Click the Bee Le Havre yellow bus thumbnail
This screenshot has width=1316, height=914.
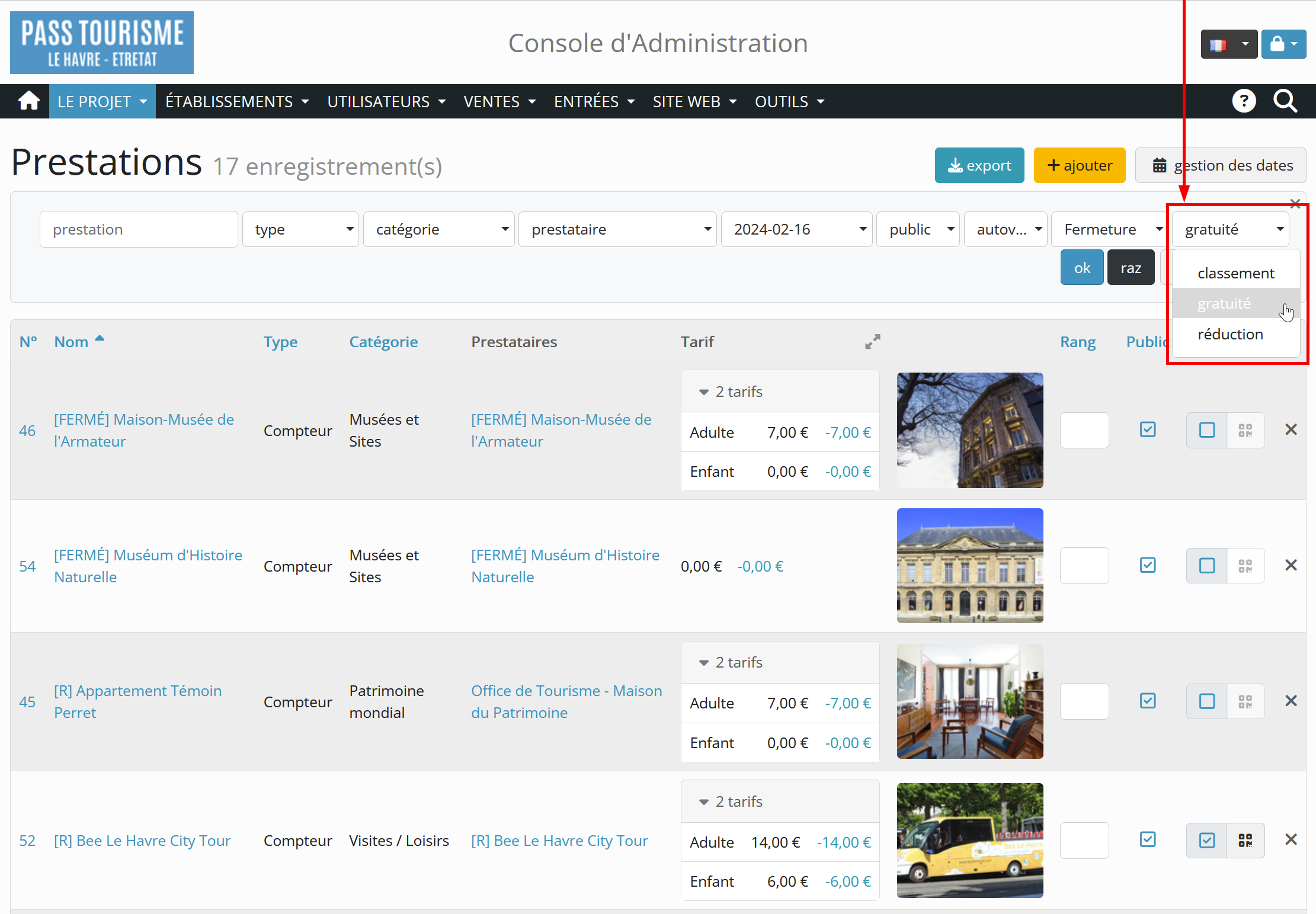pos(969,840)
